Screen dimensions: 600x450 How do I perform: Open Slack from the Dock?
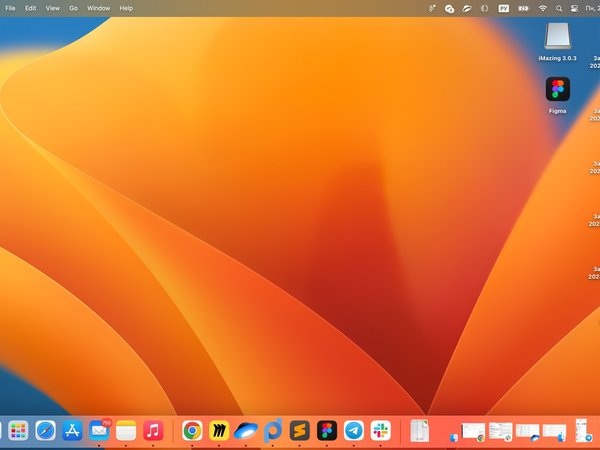(x=381, y=431)
